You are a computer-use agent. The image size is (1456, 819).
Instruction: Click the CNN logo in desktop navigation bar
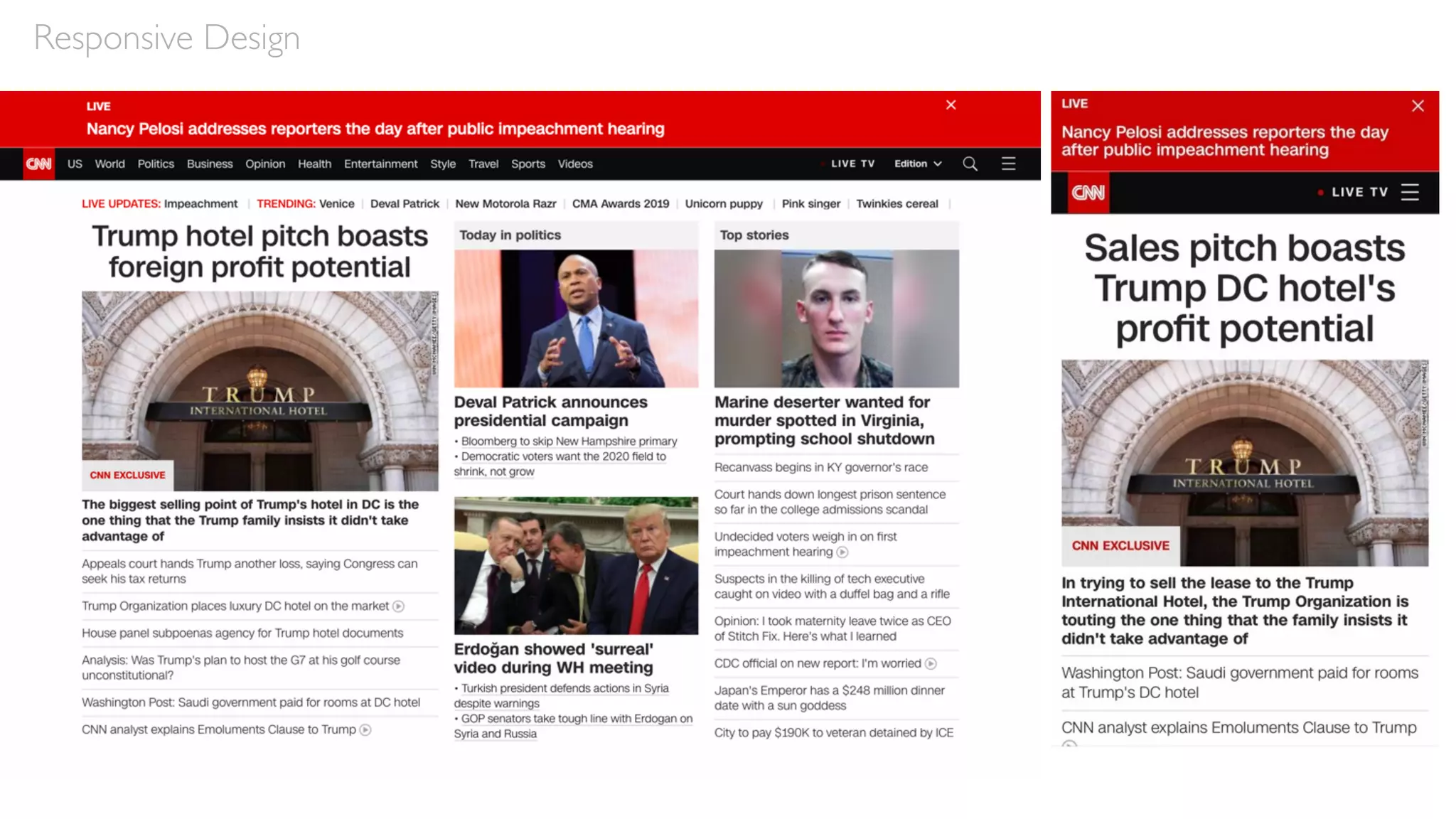(x=39, y=164)
